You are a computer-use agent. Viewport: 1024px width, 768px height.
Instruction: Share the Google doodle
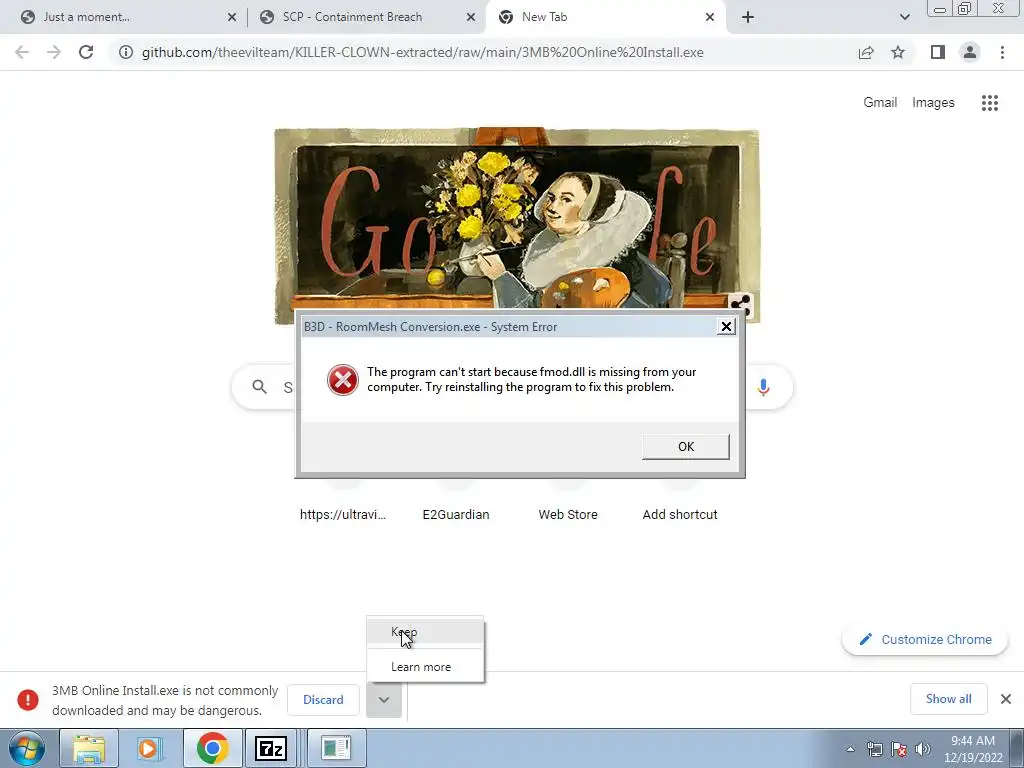point(741,304)
